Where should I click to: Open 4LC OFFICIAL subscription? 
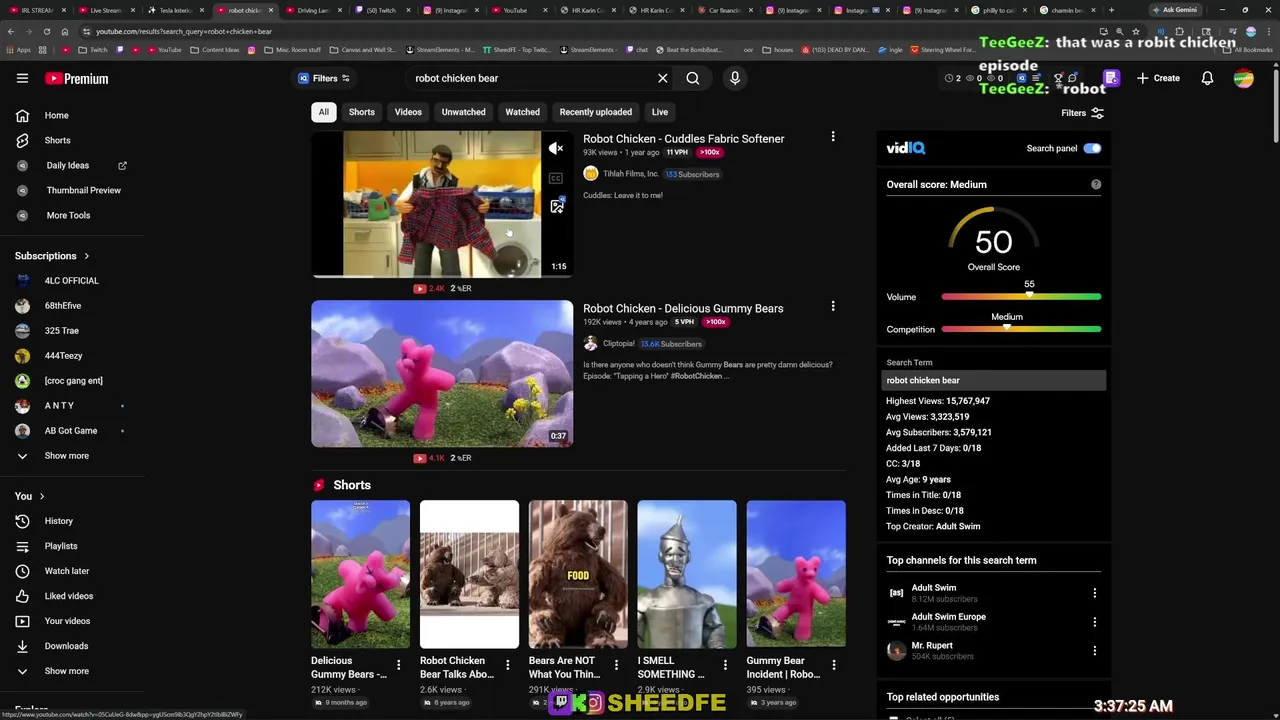pos(72,281)
